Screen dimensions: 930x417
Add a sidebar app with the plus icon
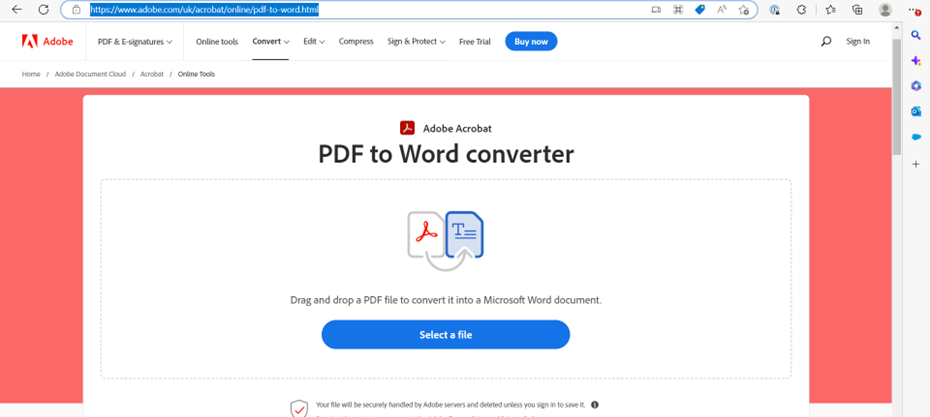[916, 164]
